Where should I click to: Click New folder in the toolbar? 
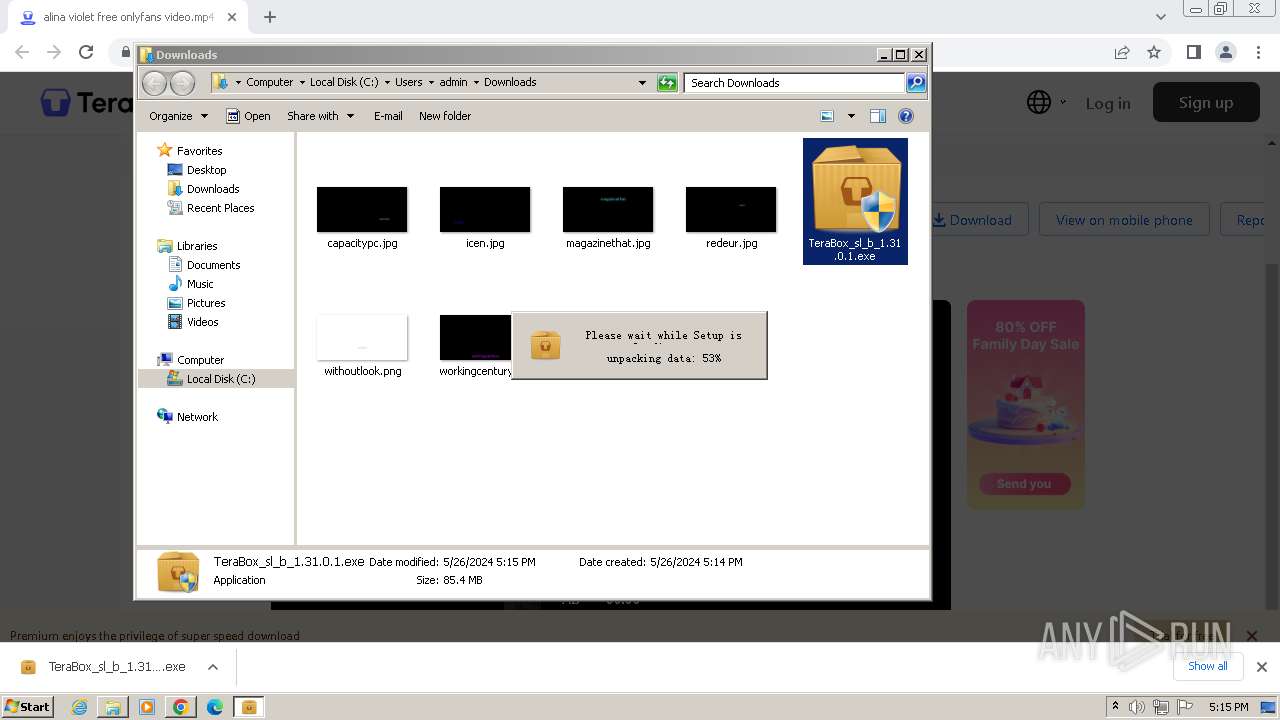(445, 116)
